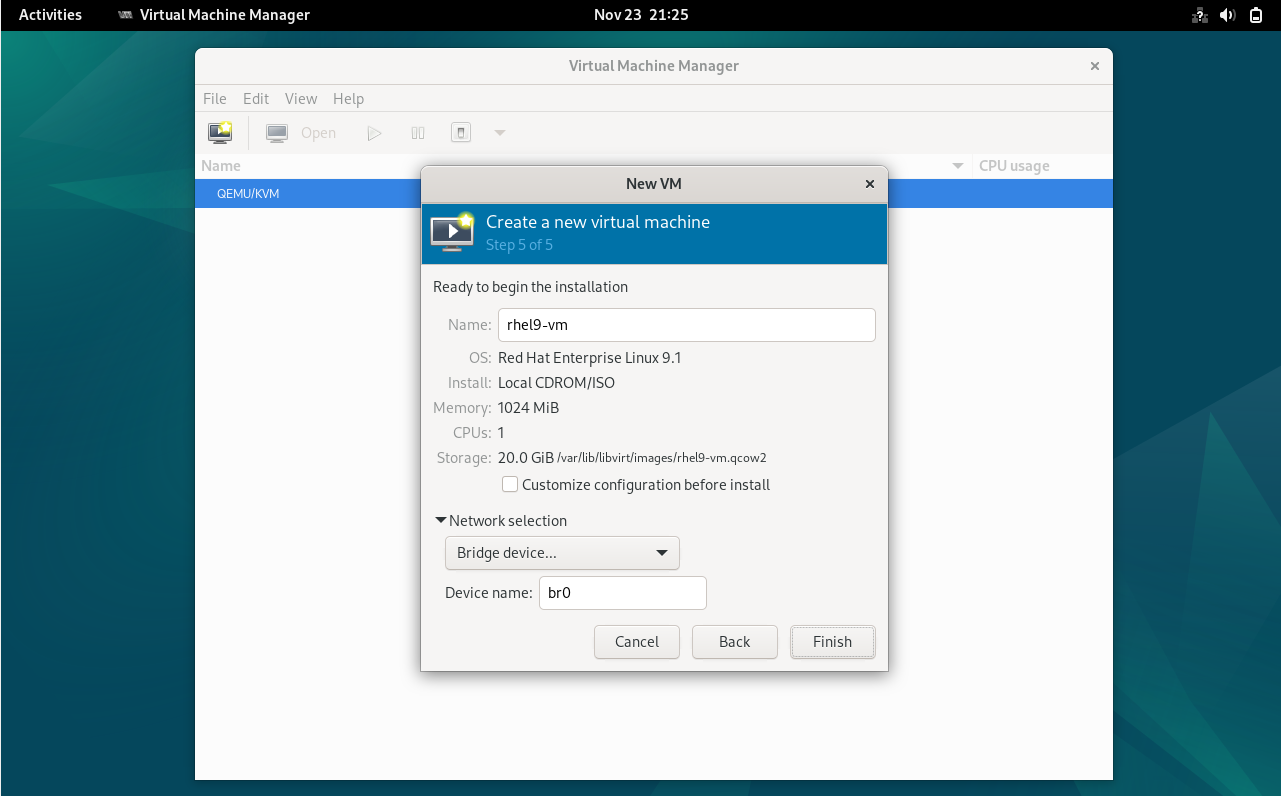This screenshot has height=796, width=1281.
Task: Open the Edit menu
Action: coord(256,99)
